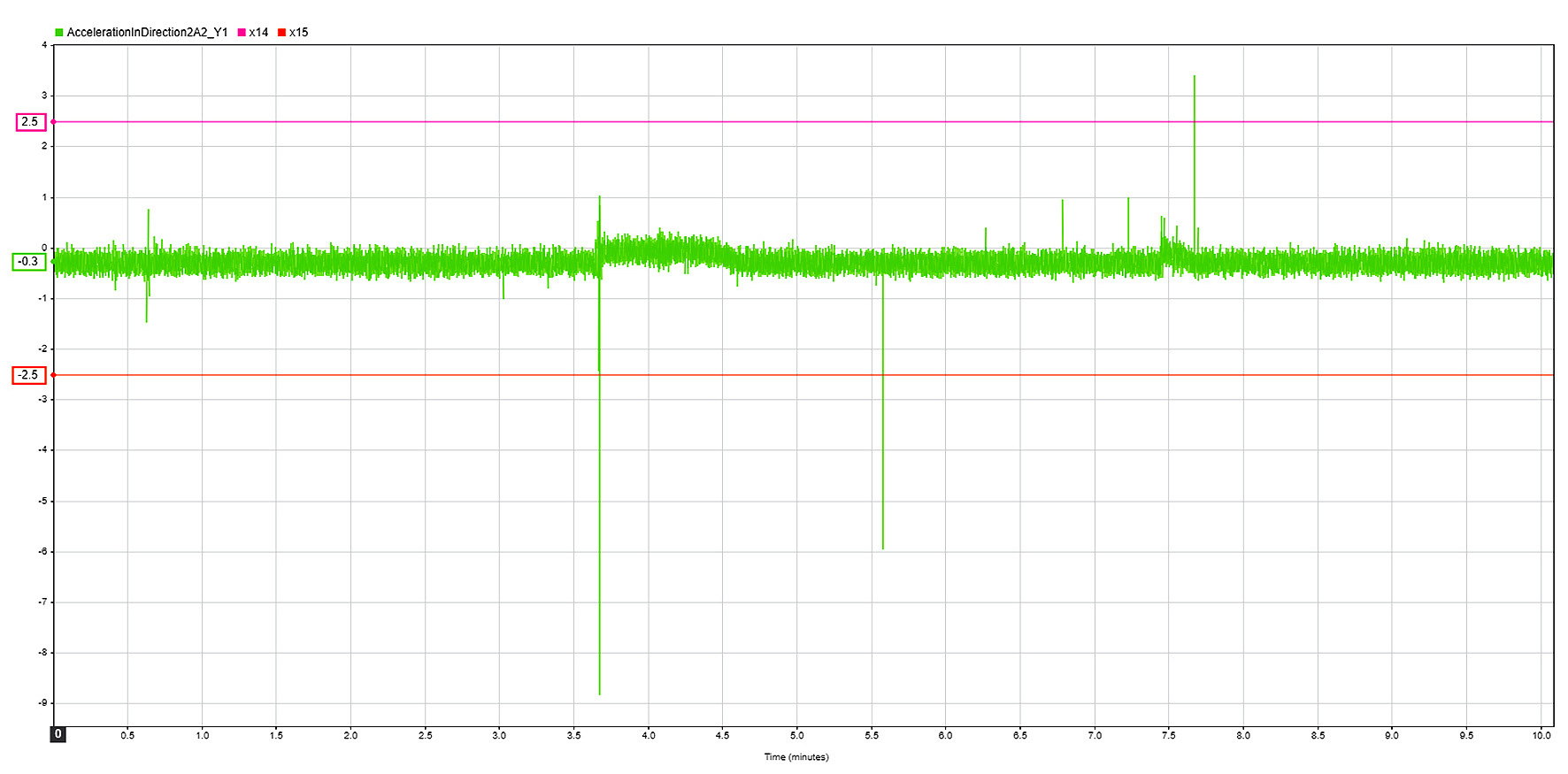Click the "Time (minutes)" axis title

796,757
